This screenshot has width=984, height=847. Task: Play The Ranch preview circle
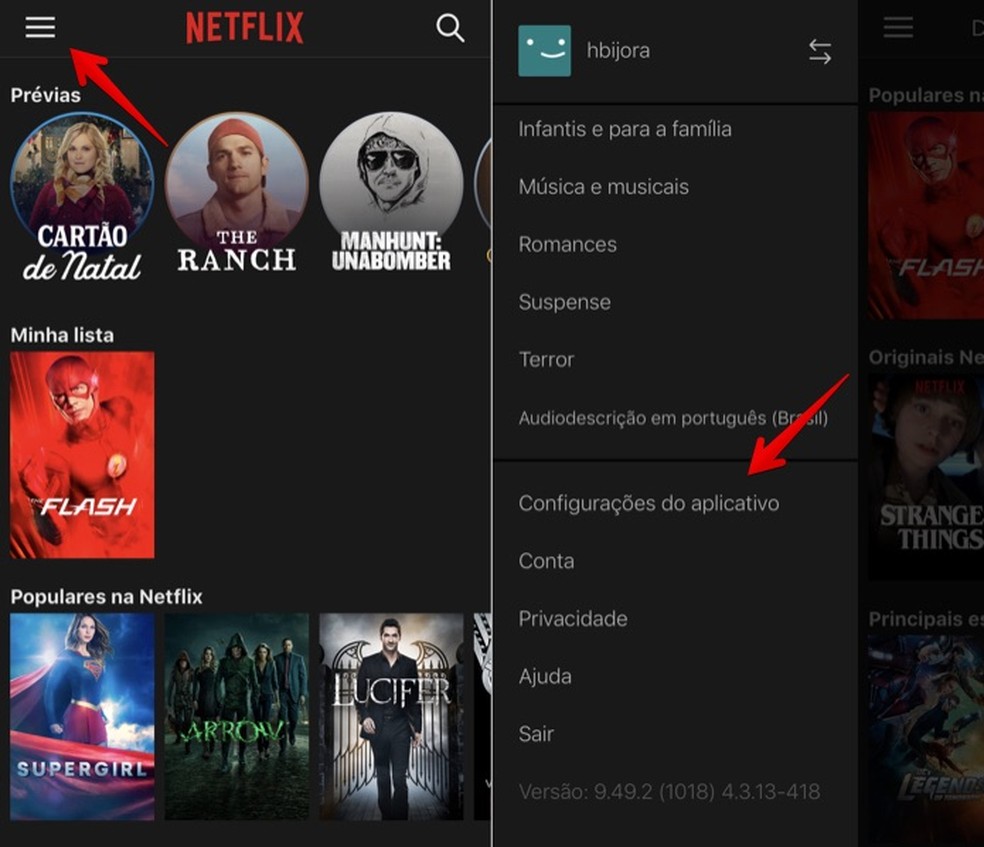(237, 194)
